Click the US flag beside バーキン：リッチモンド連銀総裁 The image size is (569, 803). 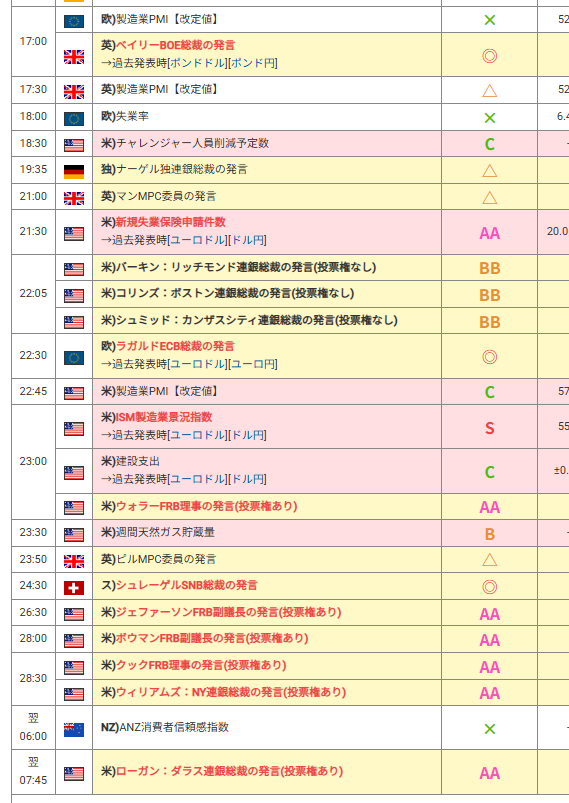(74, 269)
